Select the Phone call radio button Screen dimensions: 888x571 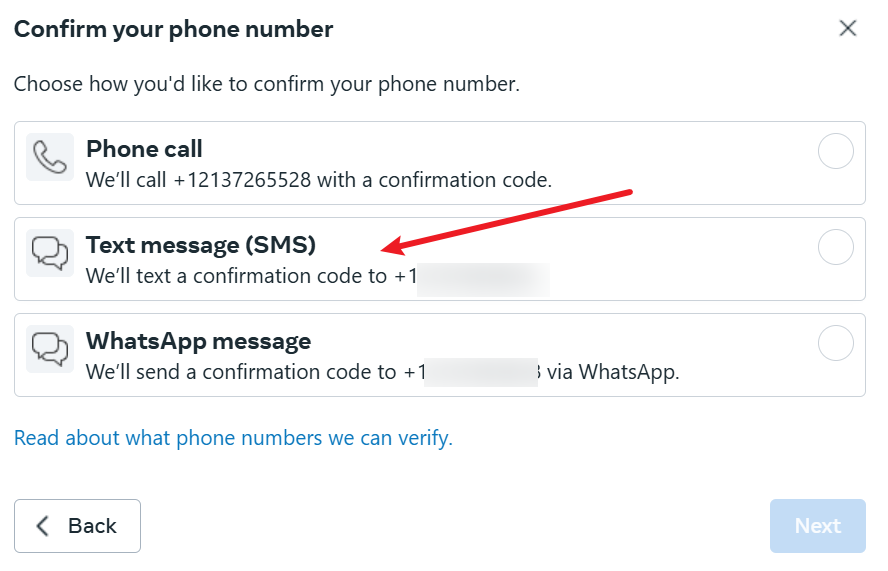[835, 152]
